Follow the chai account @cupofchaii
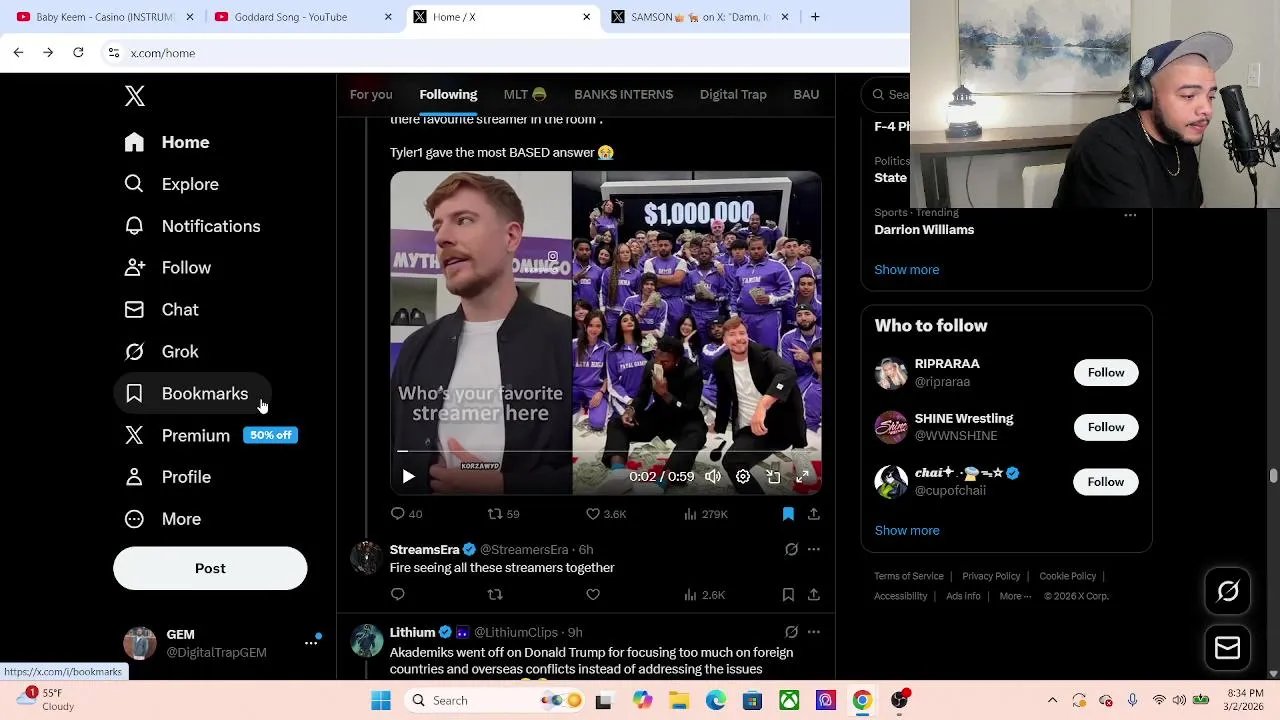The height and width of the screenshot is (720, 1280). (1106, 482)
